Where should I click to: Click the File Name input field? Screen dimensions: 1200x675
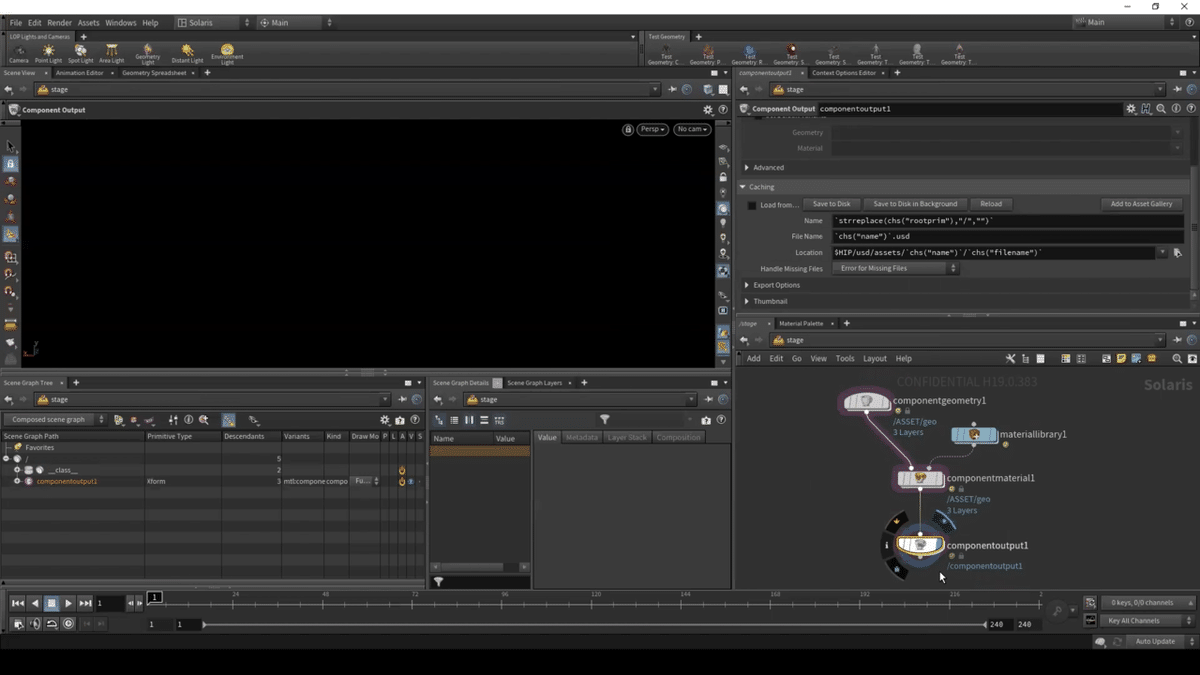pyautogui.click(x=1008, y=237)
